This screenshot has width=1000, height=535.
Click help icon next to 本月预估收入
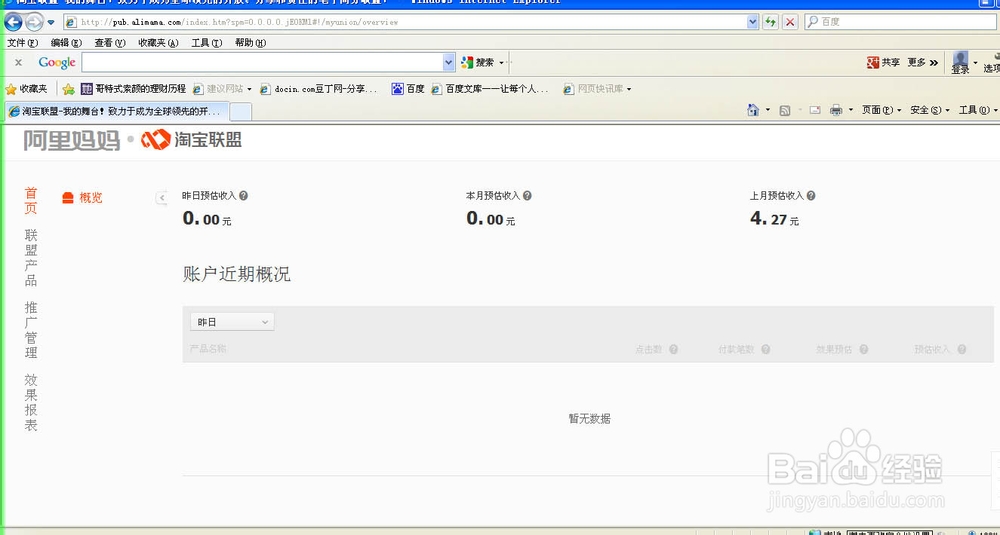click(x=527, y=196)
